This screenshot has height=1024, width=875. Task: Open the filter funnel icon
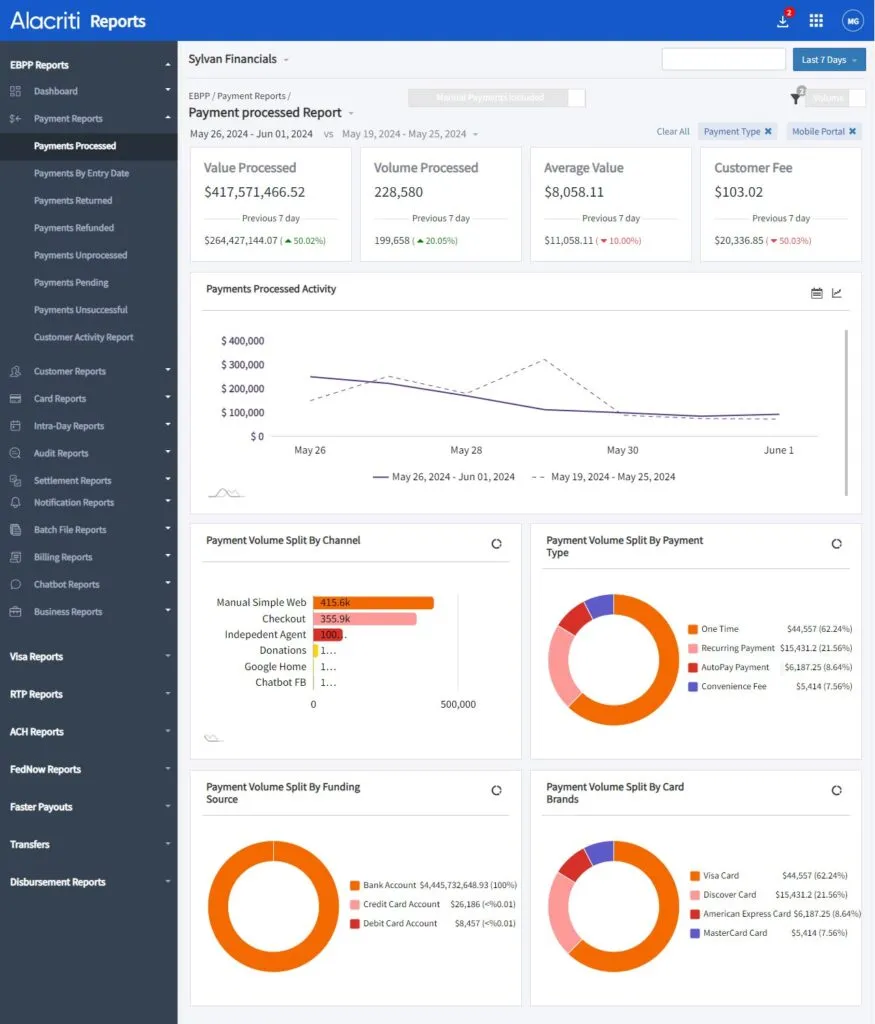[796, 98]
